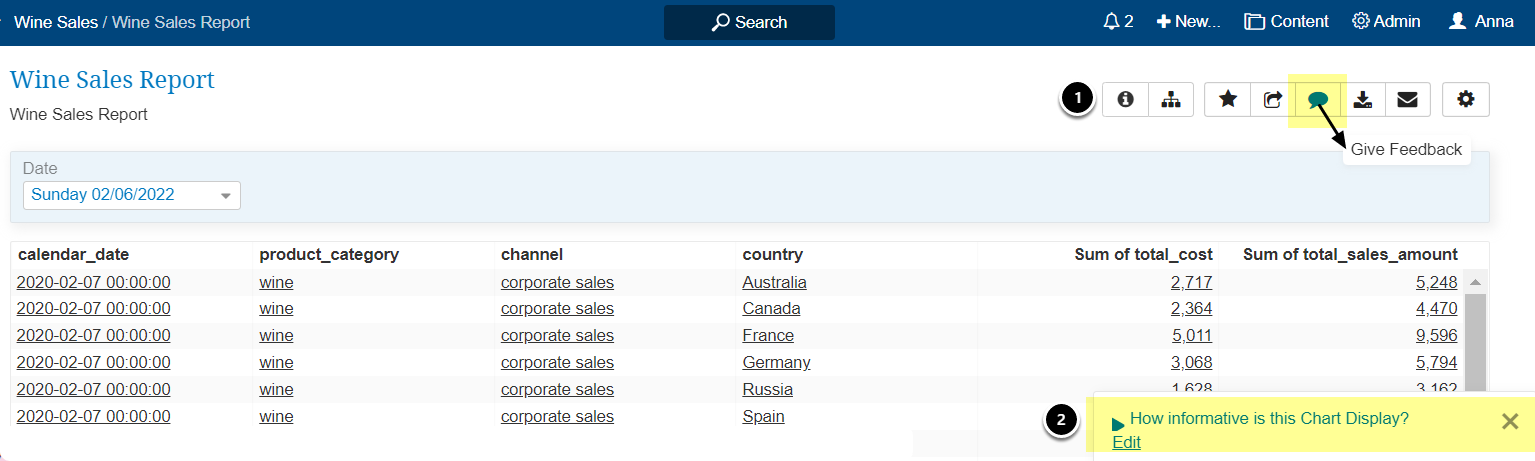The width and height of the screenshot is (1535, 461).
Task: Click the email envelope icon
Action: [x=1407, y=99]
